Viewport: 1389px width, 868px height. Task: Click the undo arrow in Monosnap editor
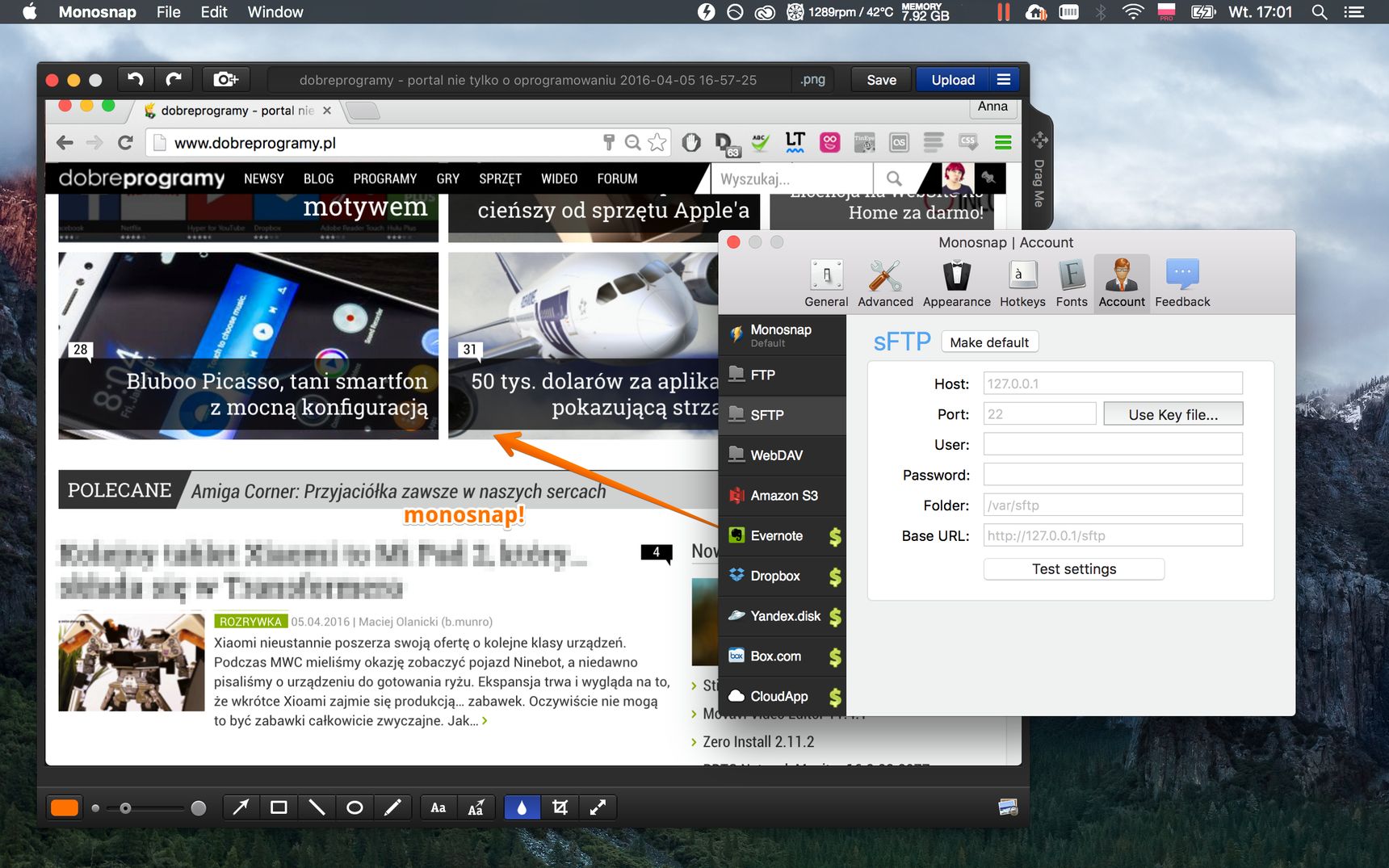(x=135, y=79)
